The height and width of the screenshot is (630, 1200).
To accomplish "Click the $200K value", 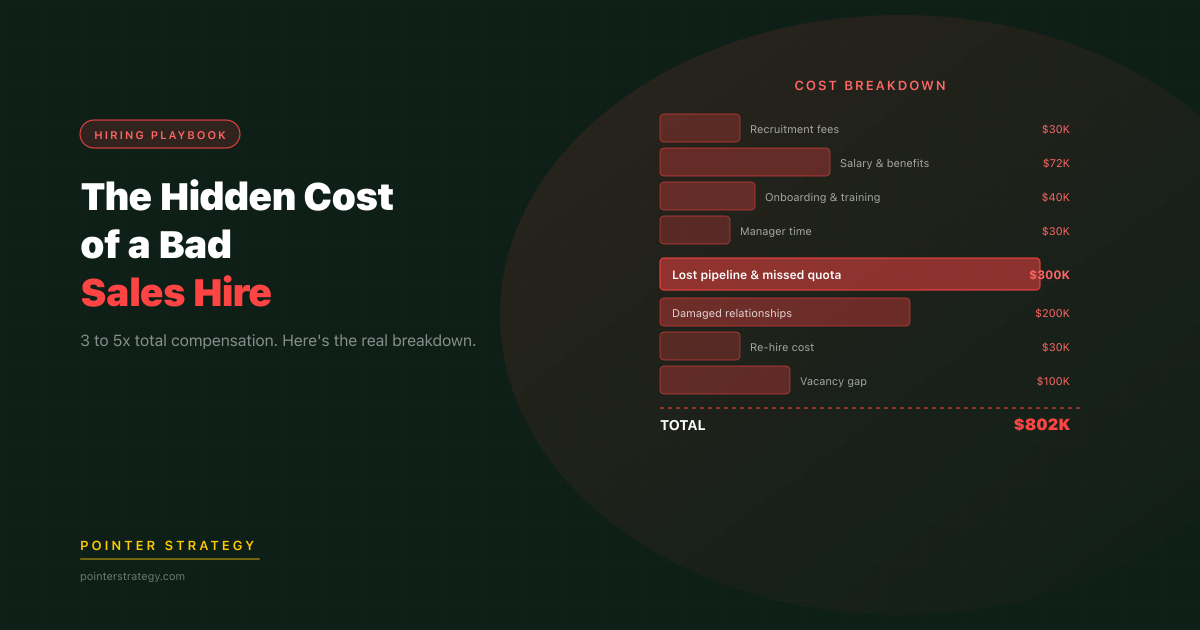I will tap(1052, 313).
